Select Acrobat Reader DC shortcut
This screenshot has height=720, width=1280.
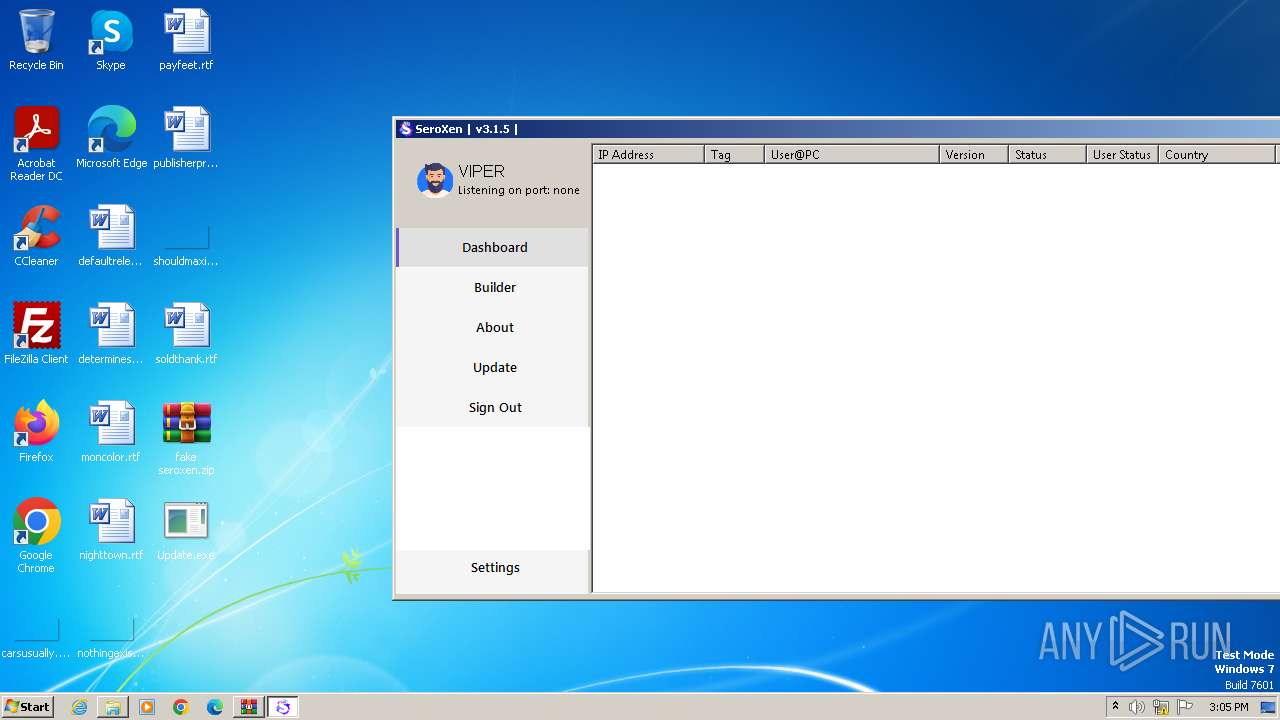point(36,144)
